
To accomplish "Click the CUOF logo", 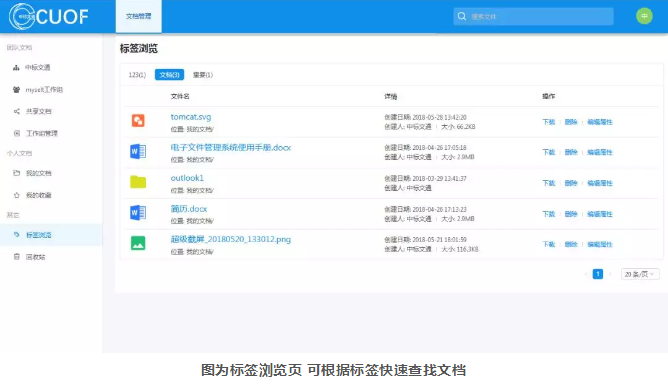I will coord(49,17).
